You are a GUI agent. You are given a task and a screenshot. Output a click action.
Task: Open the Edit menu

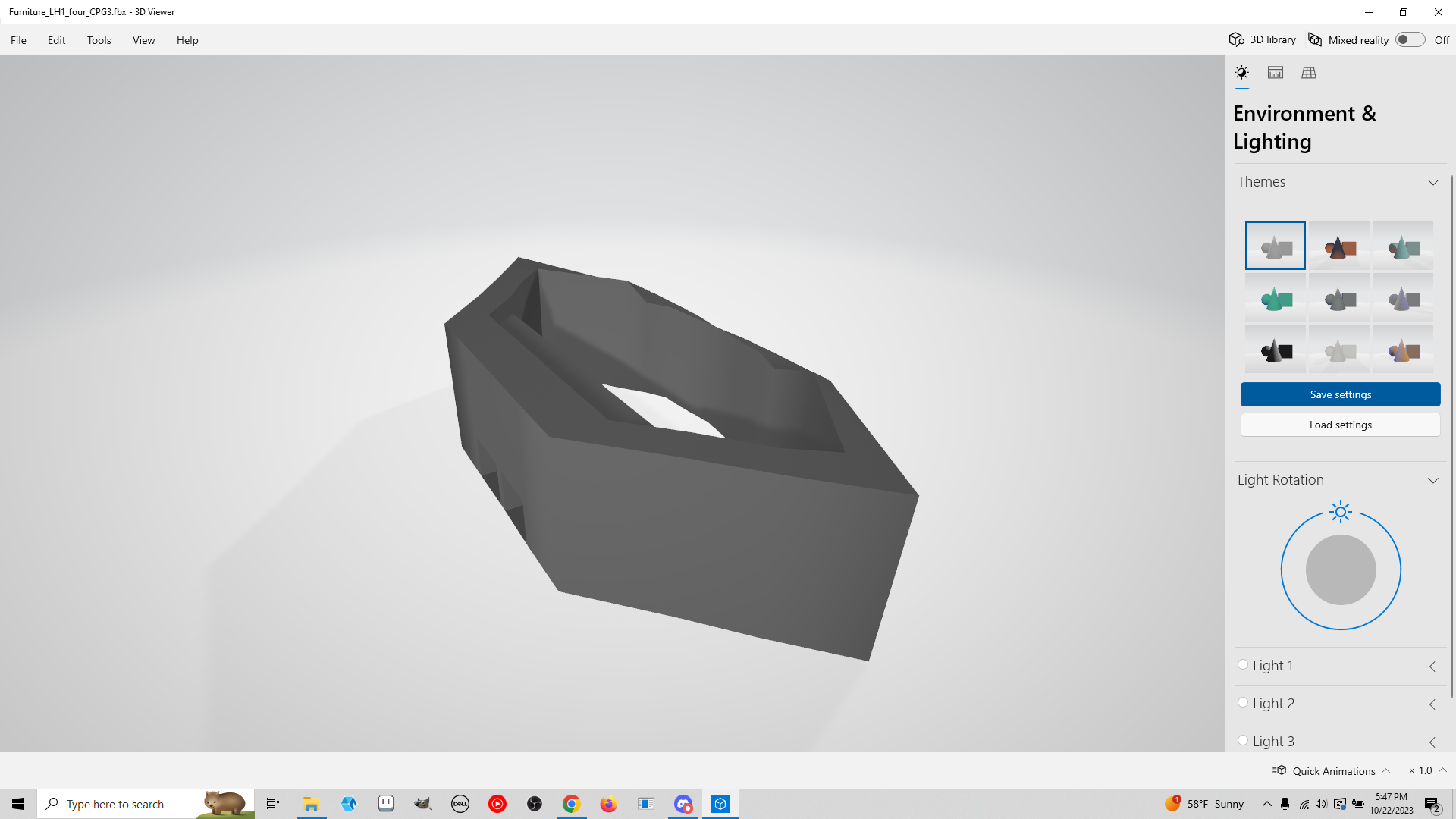(56, 40)
